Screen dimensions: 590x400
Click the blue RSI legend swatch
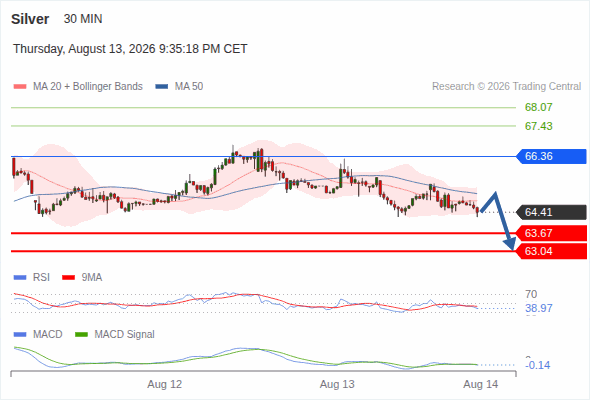(20, 278)
